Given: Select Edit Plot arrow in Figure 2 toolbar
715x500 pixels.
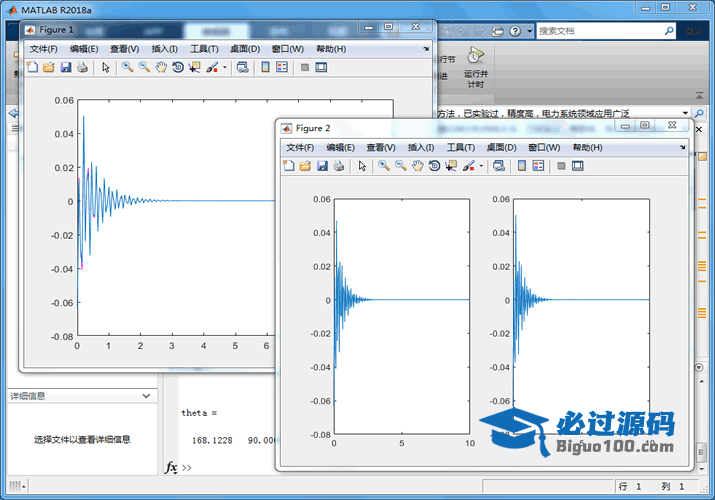Looking at the screenshot, I should 363,166.
